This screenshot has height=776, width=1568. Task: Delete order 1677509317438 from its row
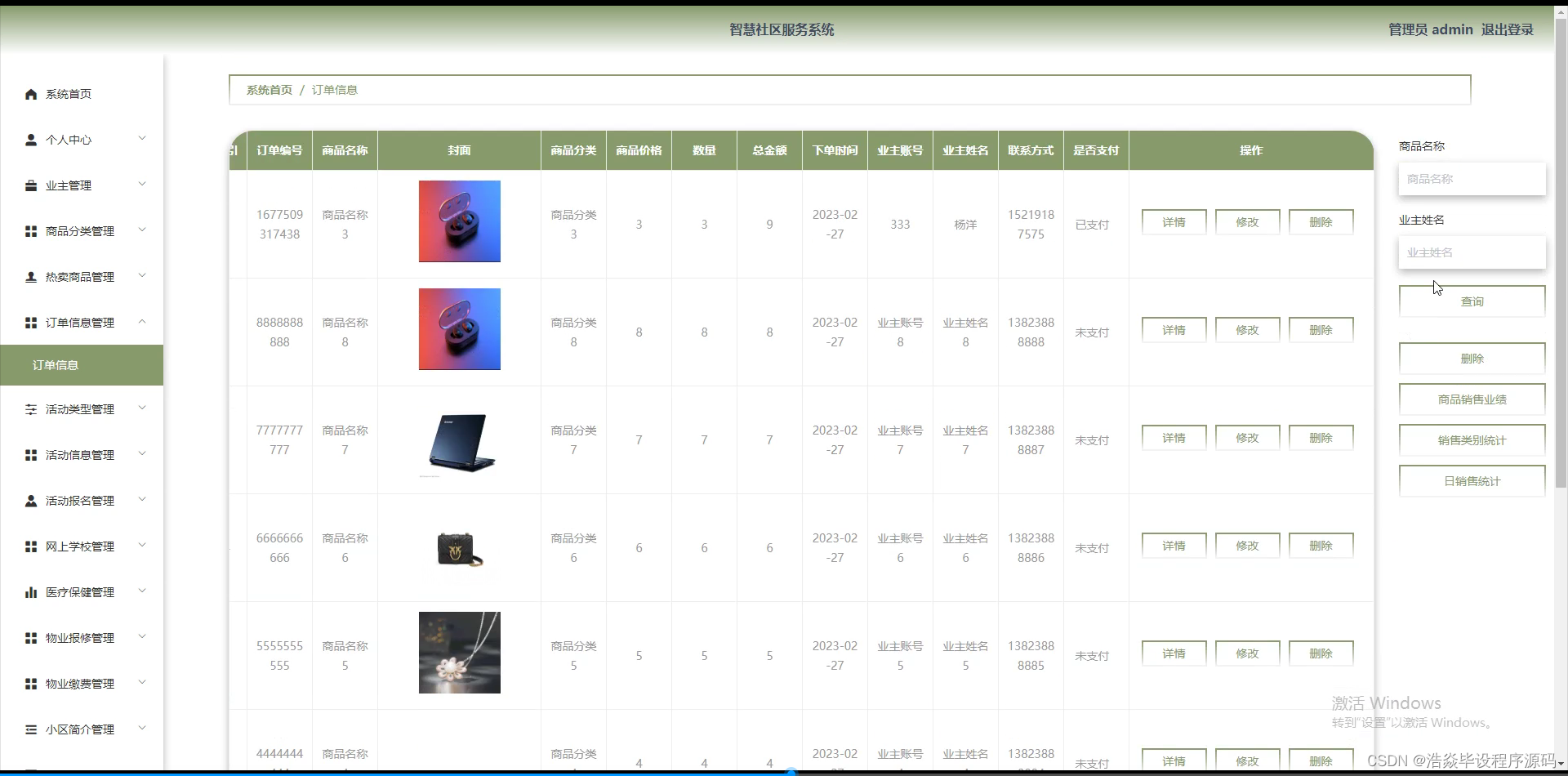tap(1321, 222)
